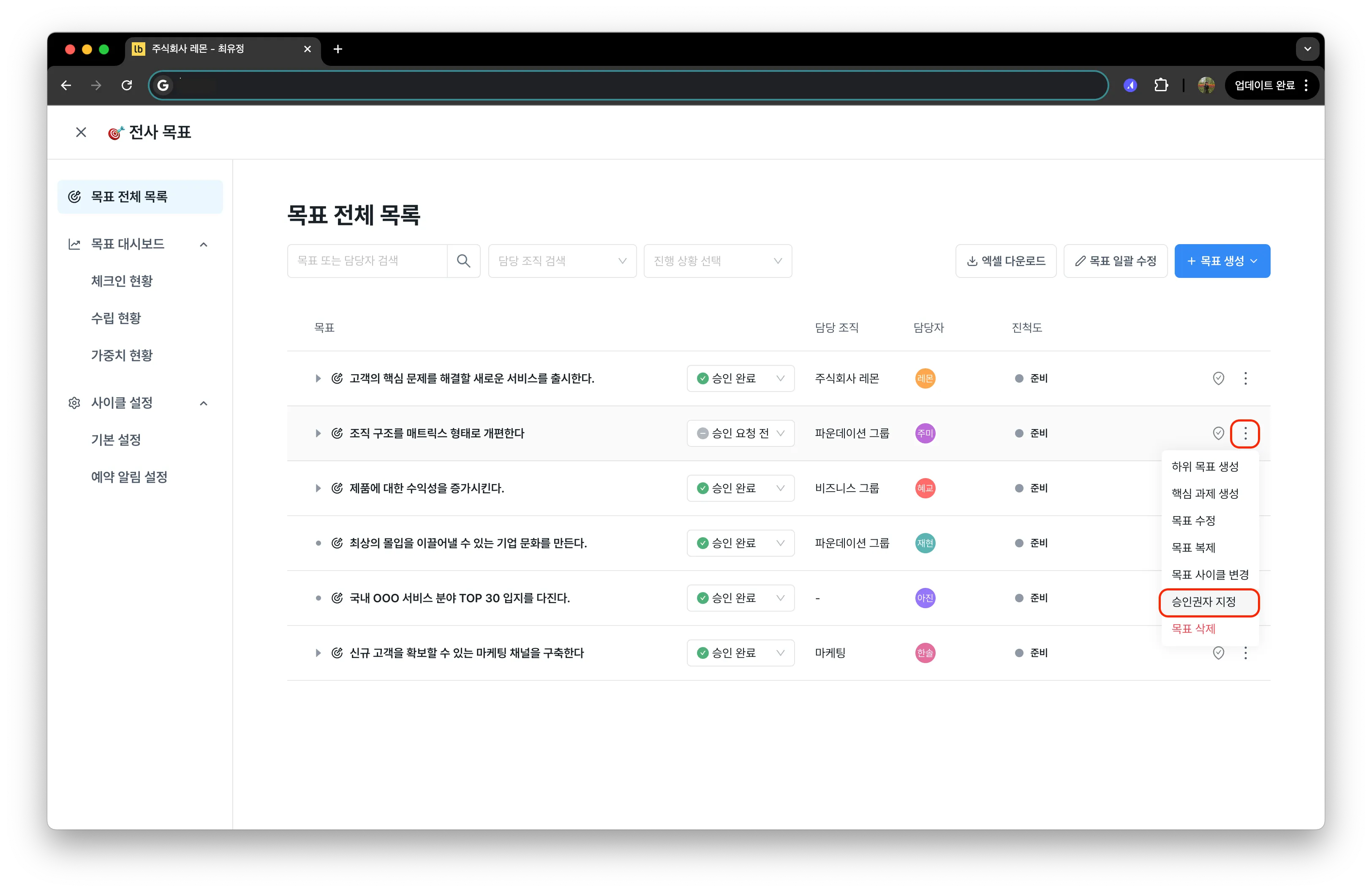The height and width of the screenshot is (892, 1372).
Task: Click the 엑셀 다운로드 button
Action: (x=1006, y=261)
